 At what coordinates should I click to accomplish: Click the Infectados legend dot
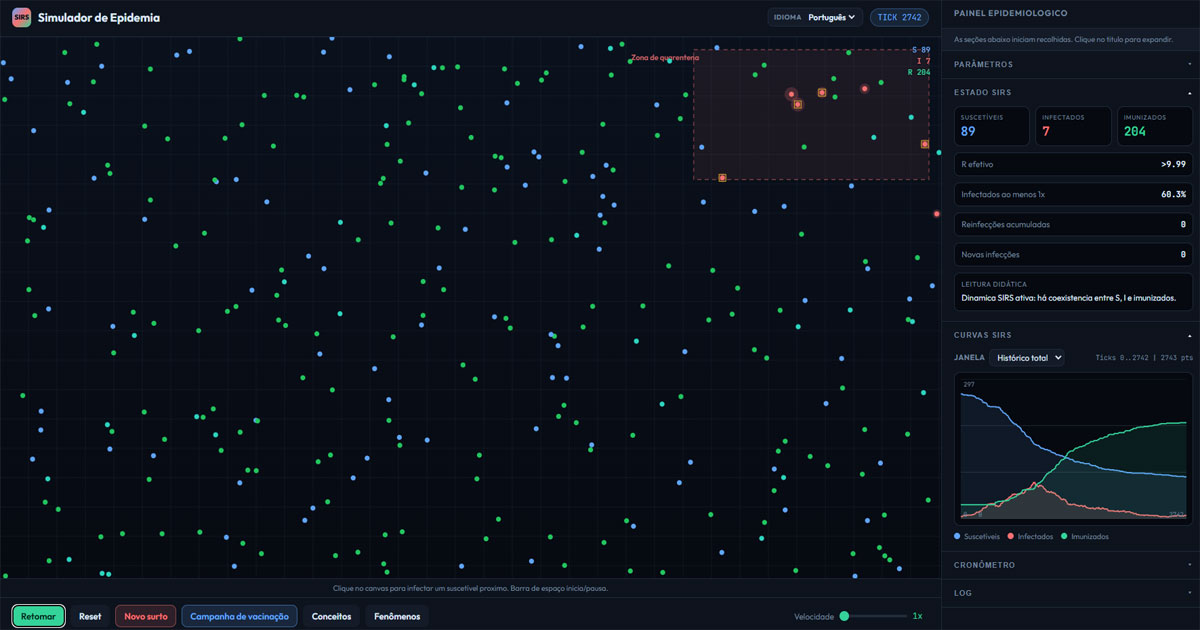coord(1011,537)
